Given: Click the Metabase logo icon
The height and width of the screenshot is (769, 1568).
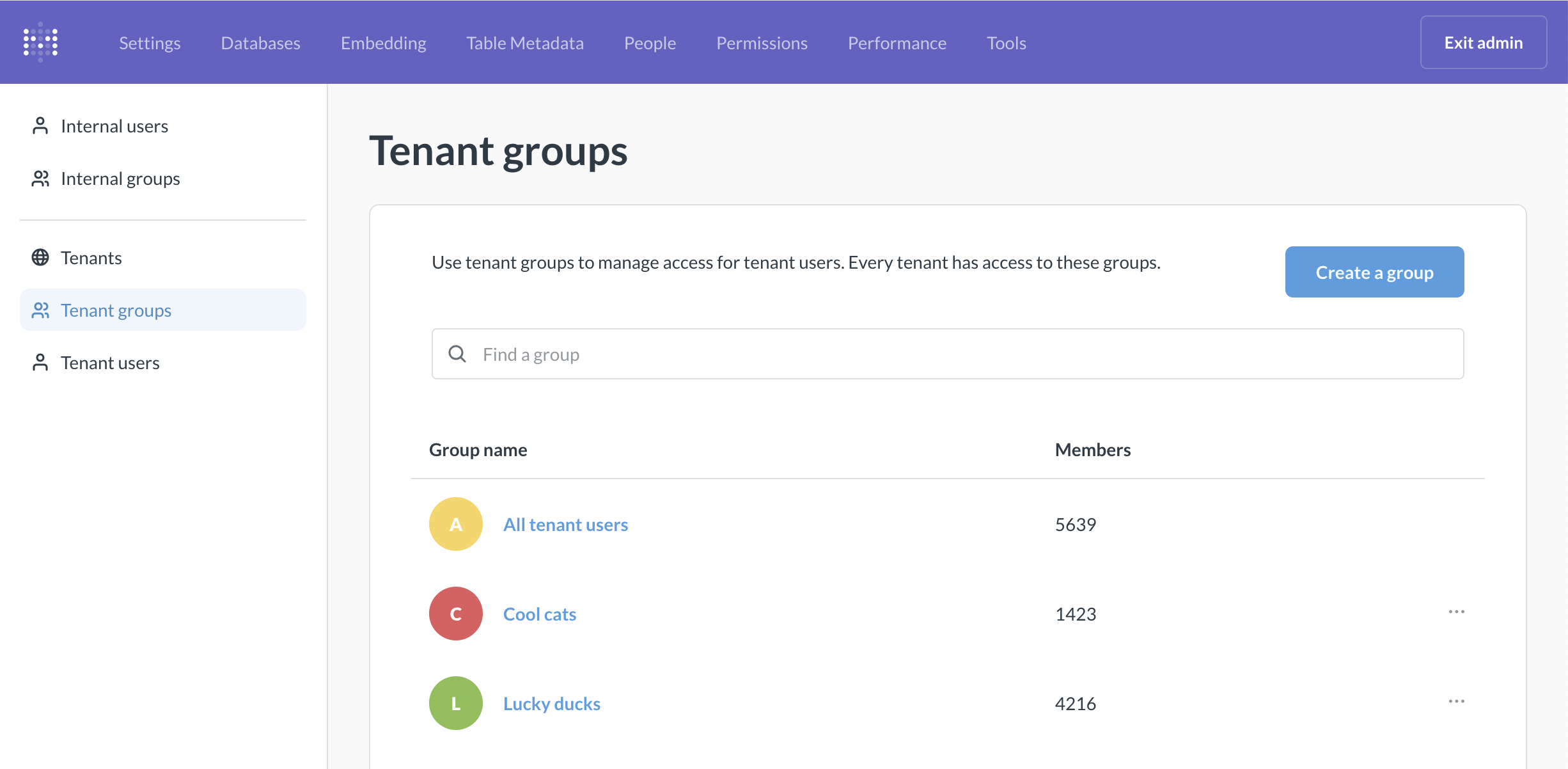Looking at the screenshot, I should [40, 42].
